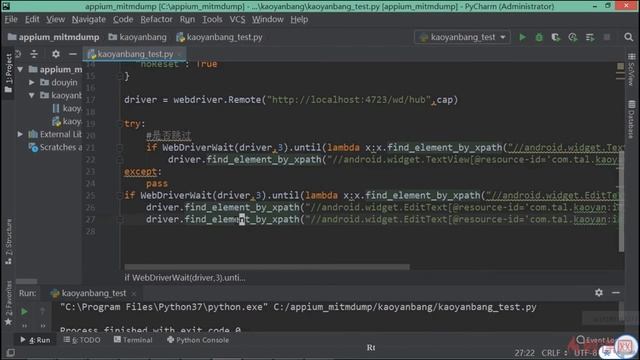The image size is (640, 360).
Task: Open the Terminal tab
Action: [133, 340]
